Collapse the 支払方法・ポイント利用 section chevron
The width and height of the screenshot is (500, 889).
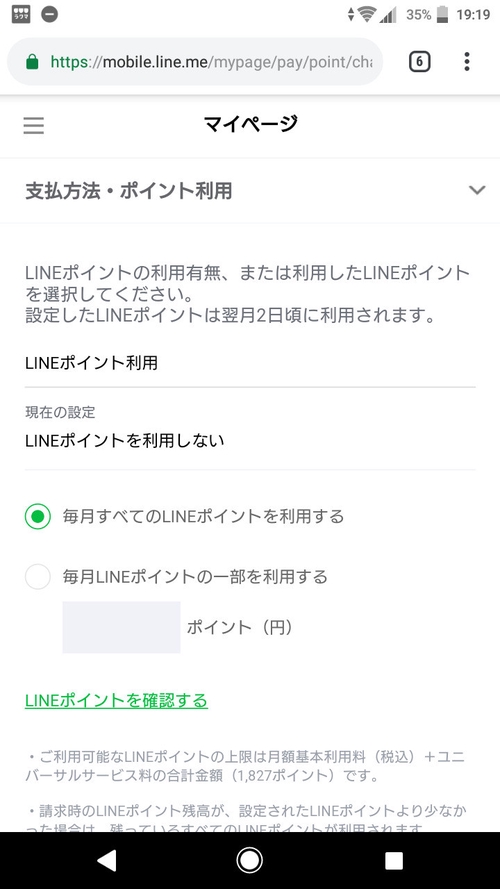pyautogui.click(x=477, y=190)
